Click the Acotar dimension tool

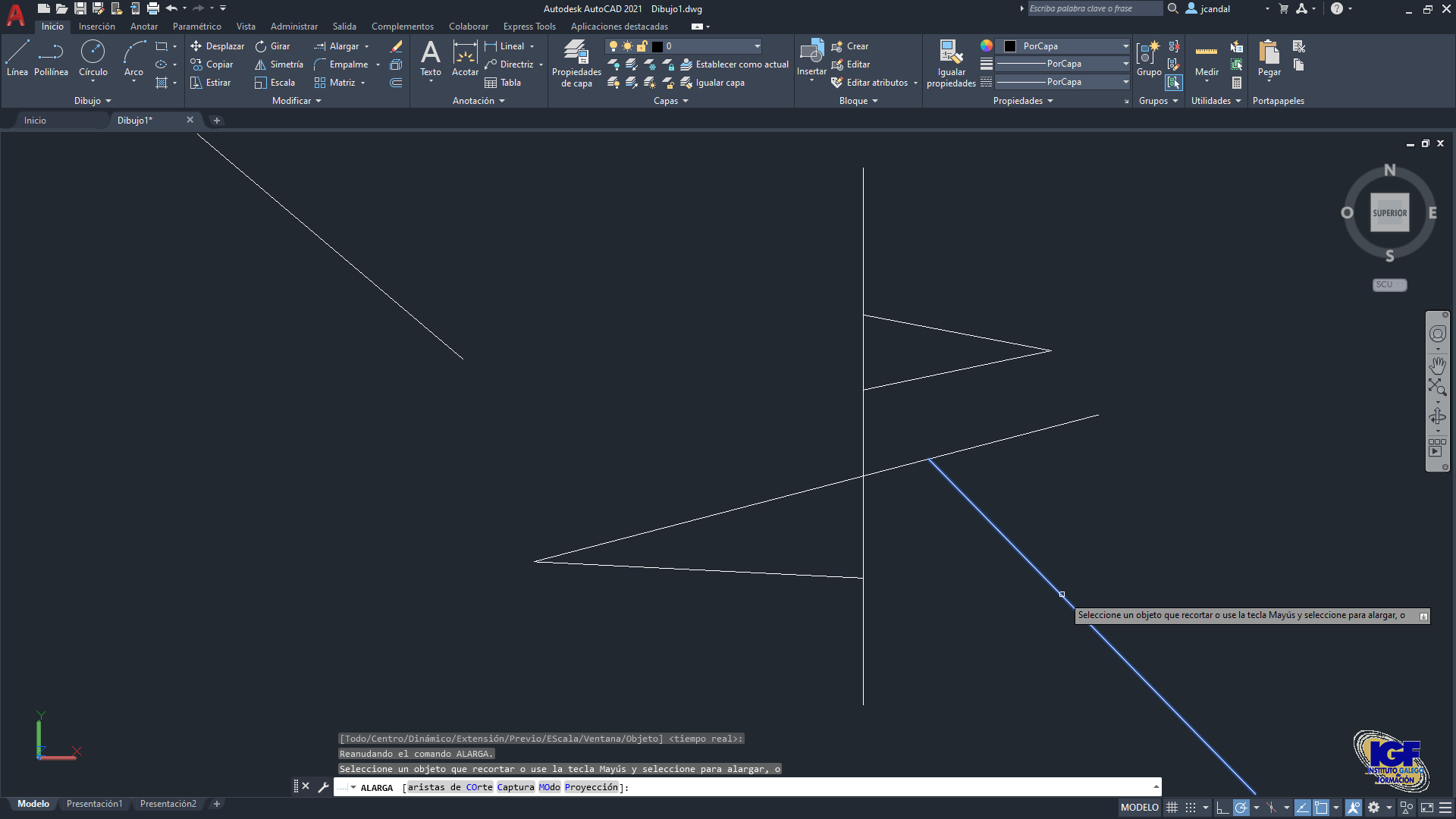point(465,58)
